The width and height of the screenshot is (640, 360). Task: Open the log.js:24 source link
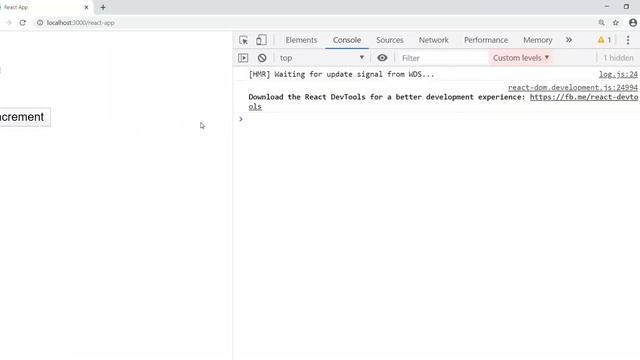click(618, 74)
